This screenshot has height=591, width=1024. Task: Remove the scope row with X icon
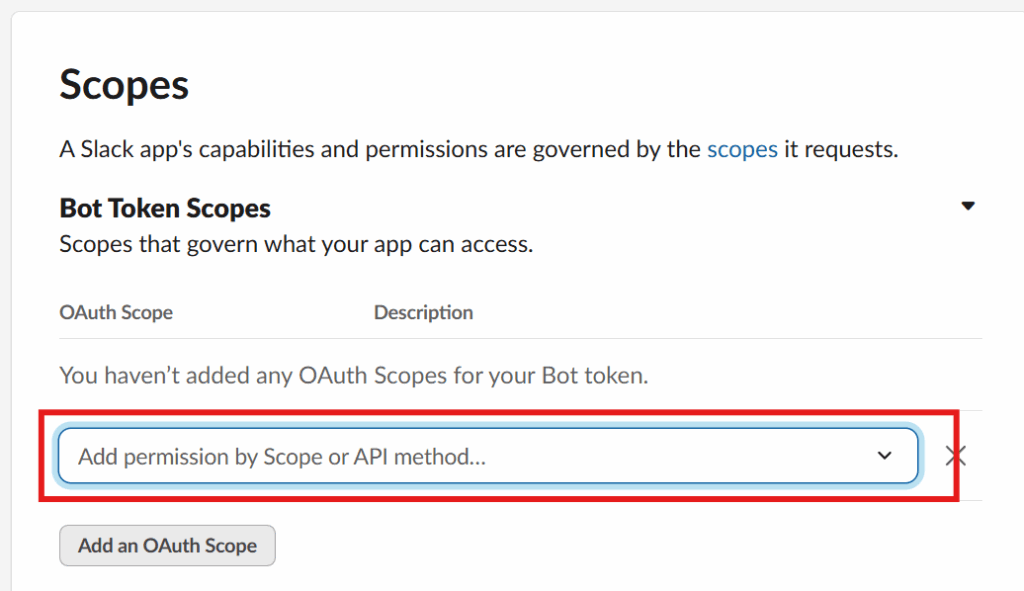point(956,456)
